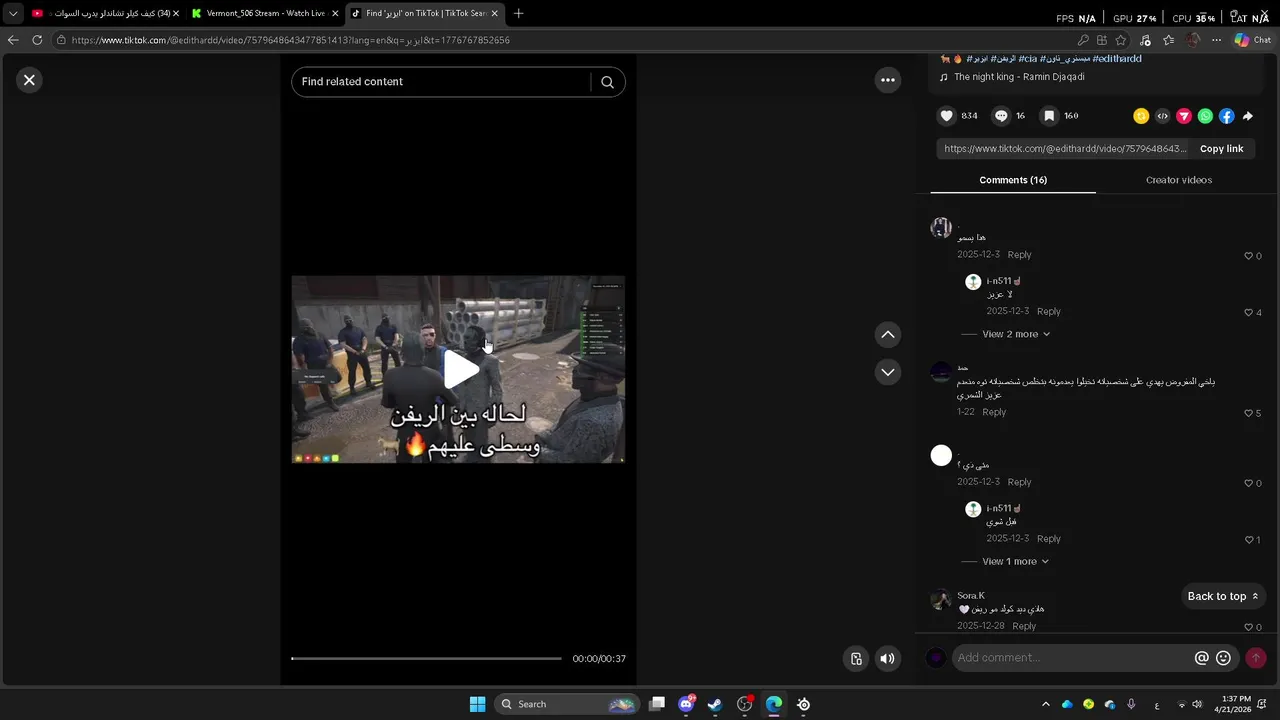Image resolution: width=1280 pixels, height=720 pixels.
Task: Open Copilot Chat button
Action: click(1252, 40)
